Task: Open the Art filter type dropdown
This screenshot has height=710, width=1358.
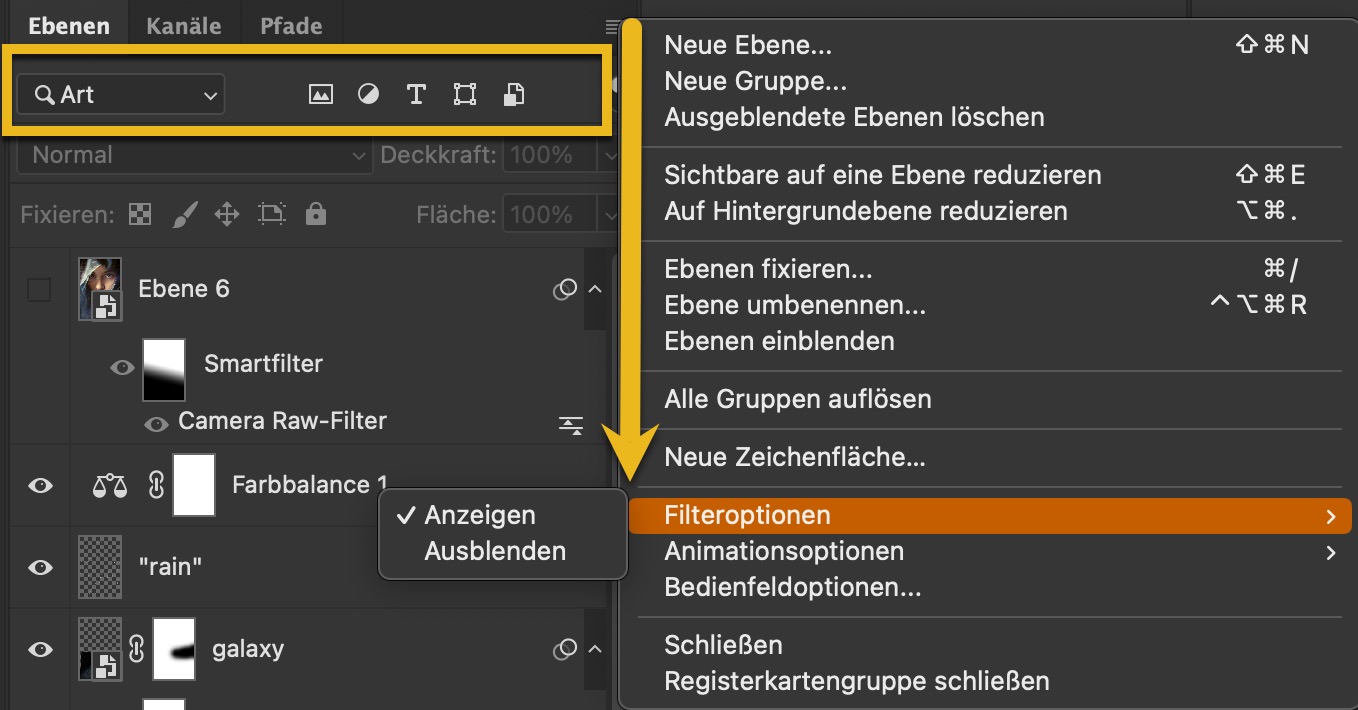Action: (121, 95)
